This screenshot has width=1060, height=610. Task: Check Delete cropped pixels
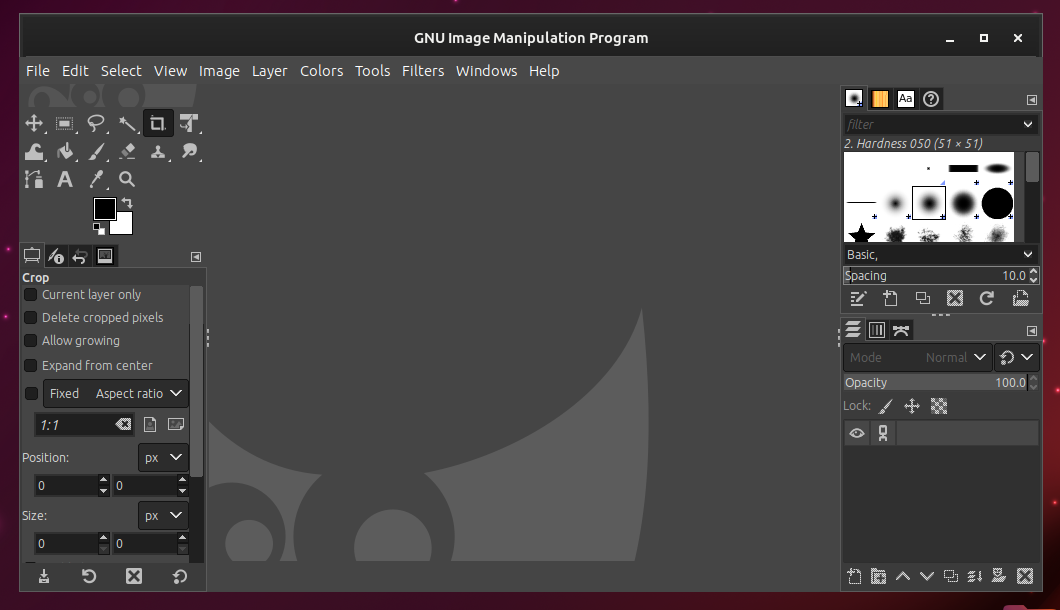click(x=30, y=317)
